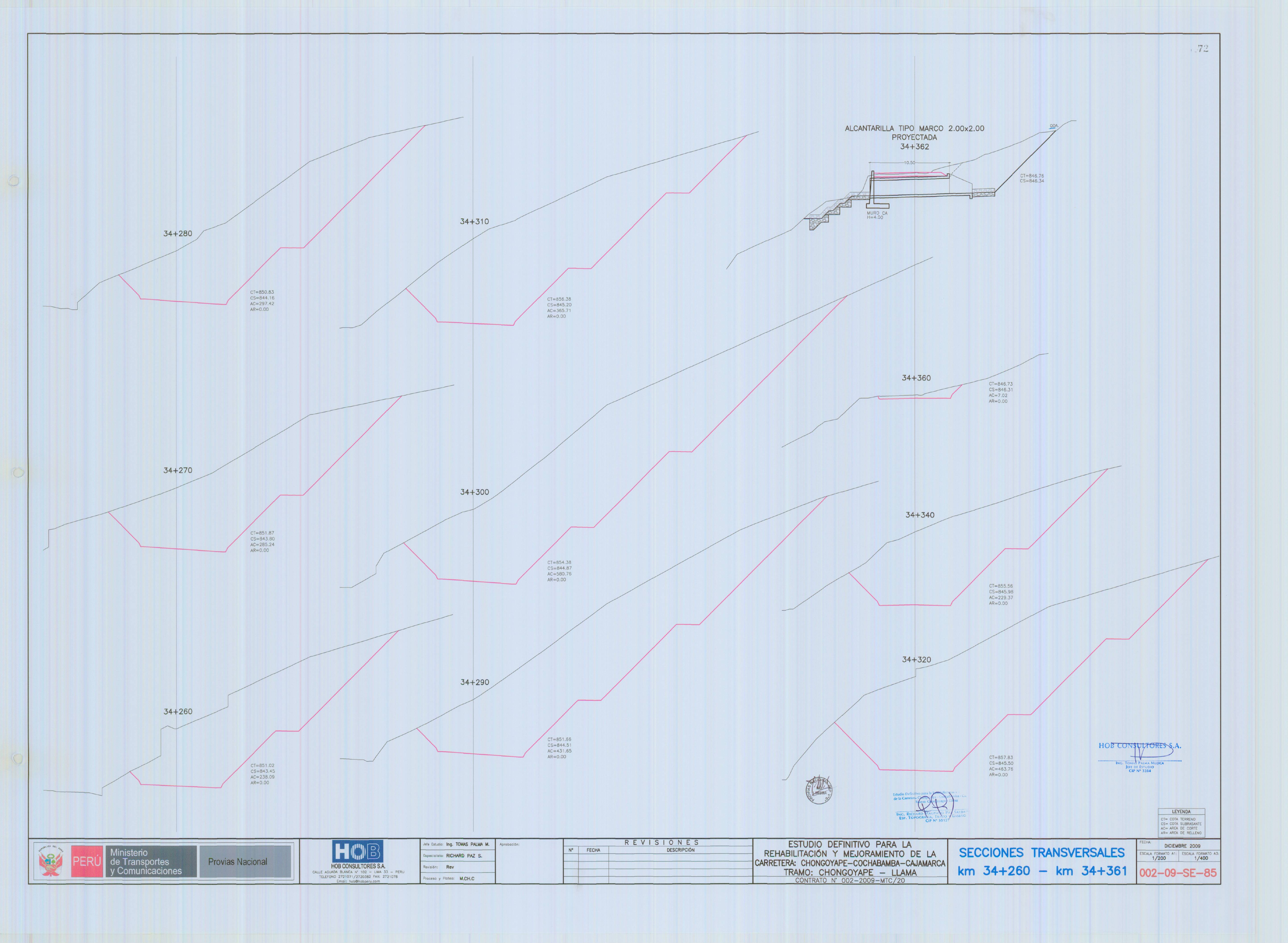Click the "DESCRIPCIÓN" column header
1288x943 pixels.
tap(680, 850)
